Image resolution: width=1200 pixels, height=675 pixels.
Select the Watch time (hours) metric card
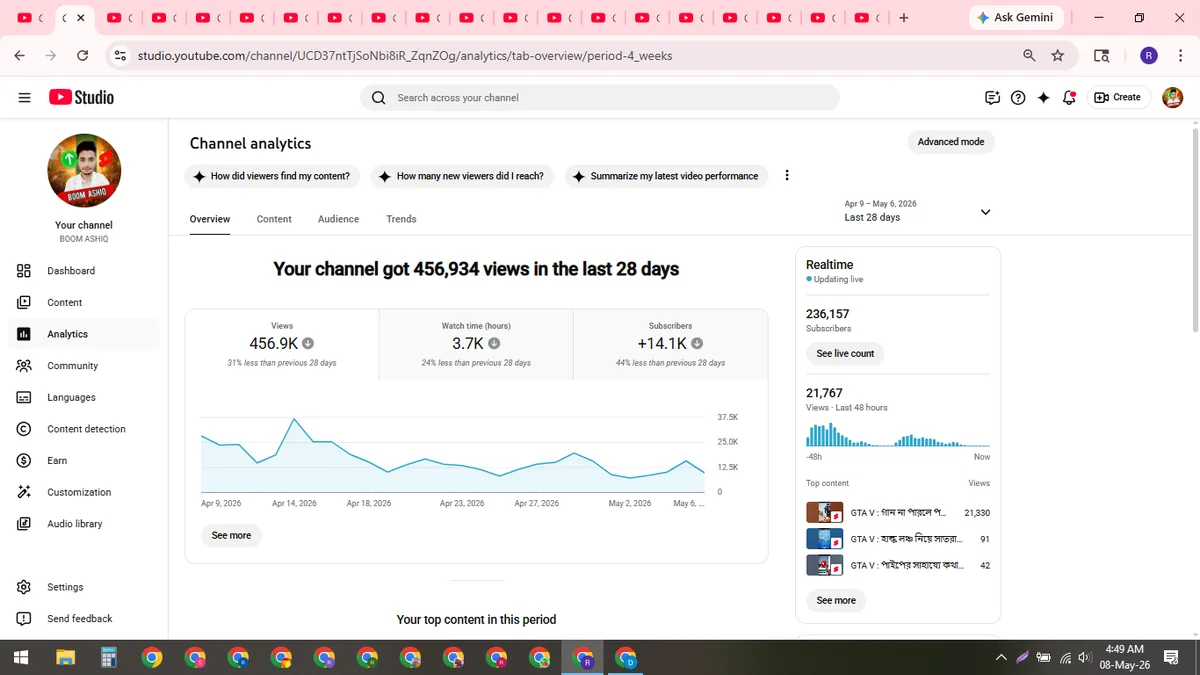coord(476,345)
